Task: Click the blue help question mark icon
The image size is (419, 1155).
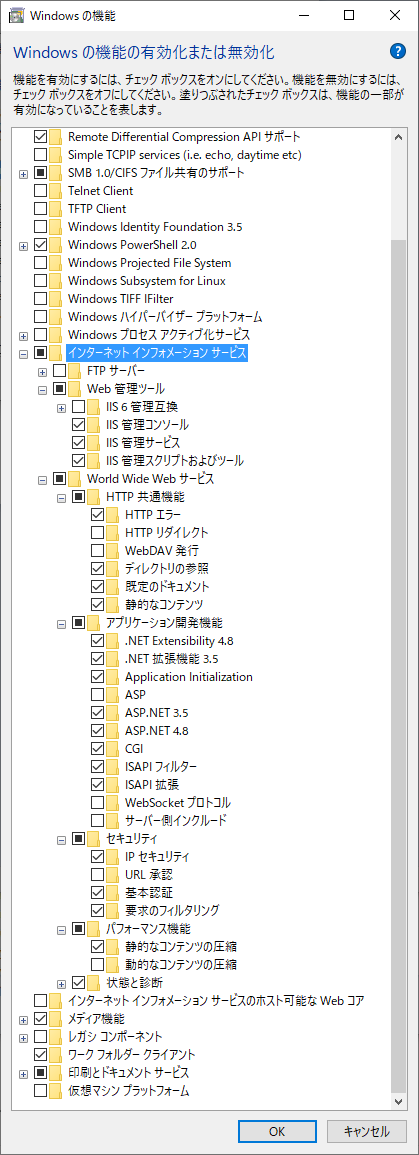Action: click(x=397, y=51)
